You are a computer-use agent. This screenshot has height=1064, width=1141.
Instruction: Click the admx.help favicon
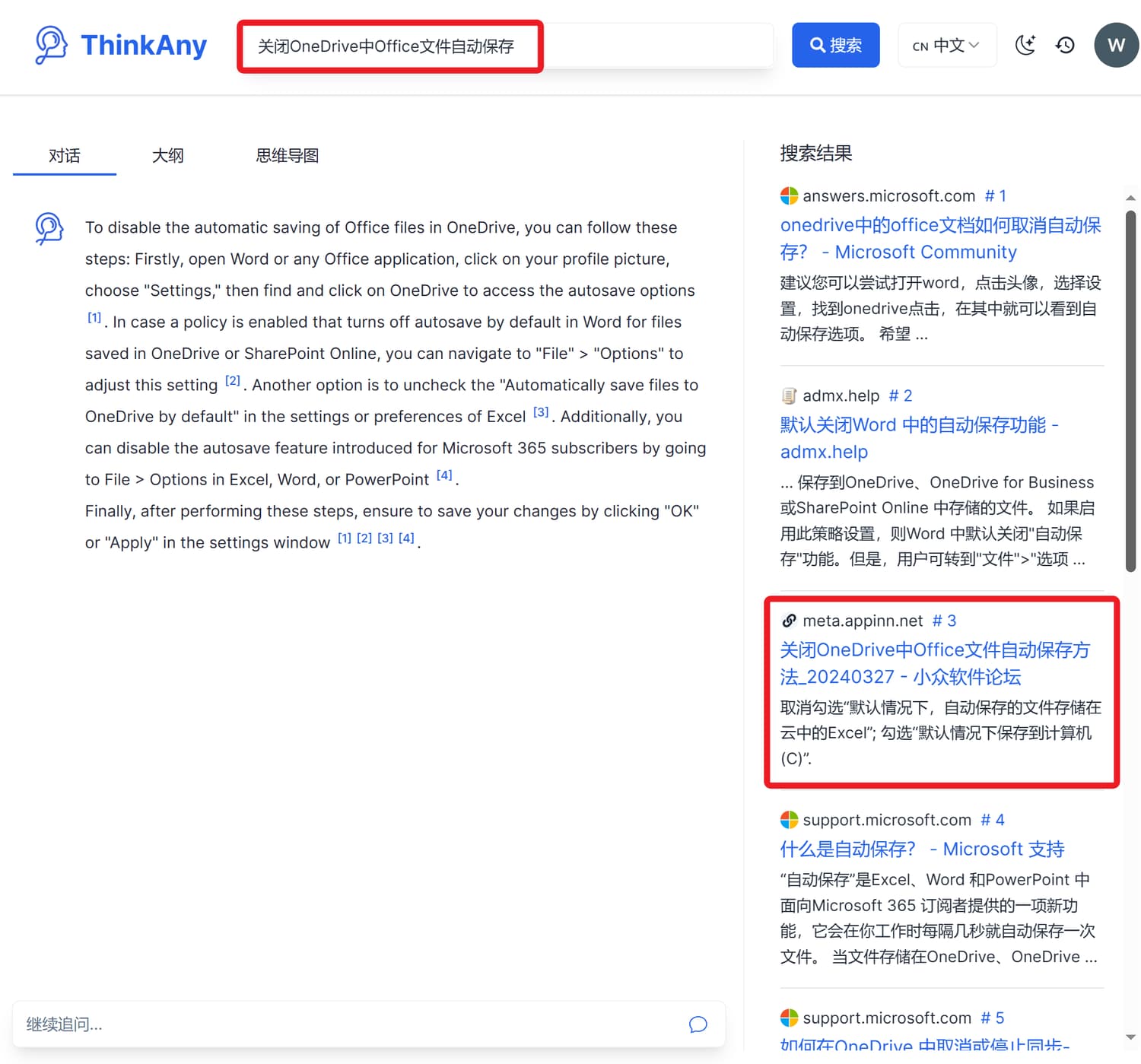[789, 395]
